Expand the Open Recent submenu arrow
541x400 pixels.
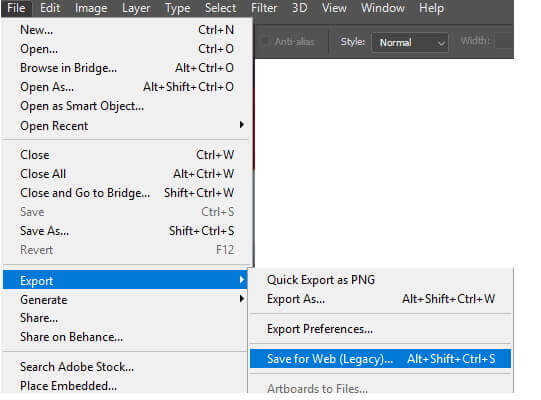[x=242, y=125]
